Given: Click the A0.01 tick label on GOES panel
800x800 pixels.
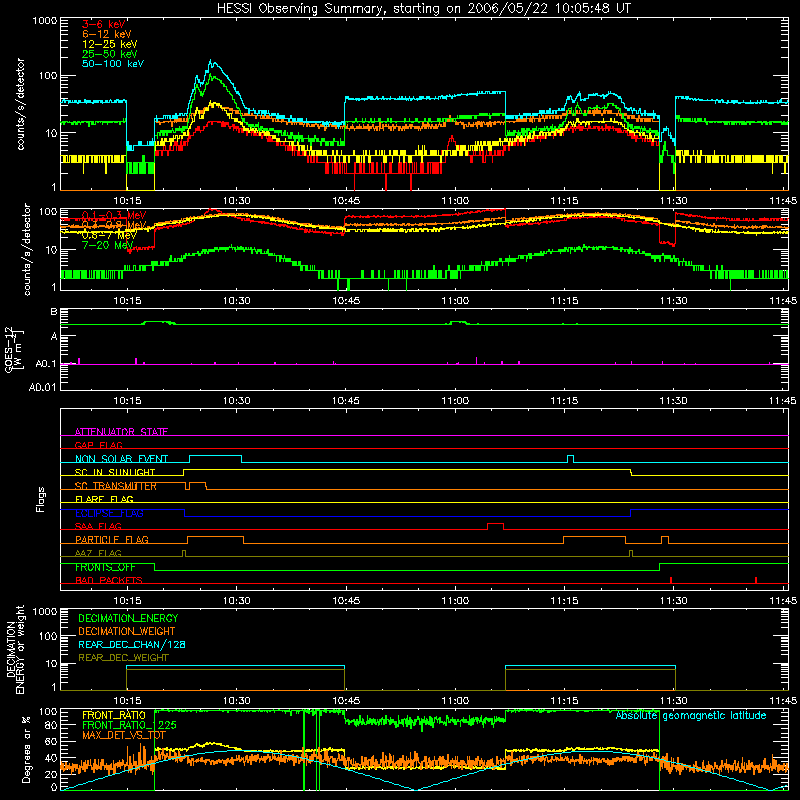Looking at the screenshot, I should click(43, 387).
